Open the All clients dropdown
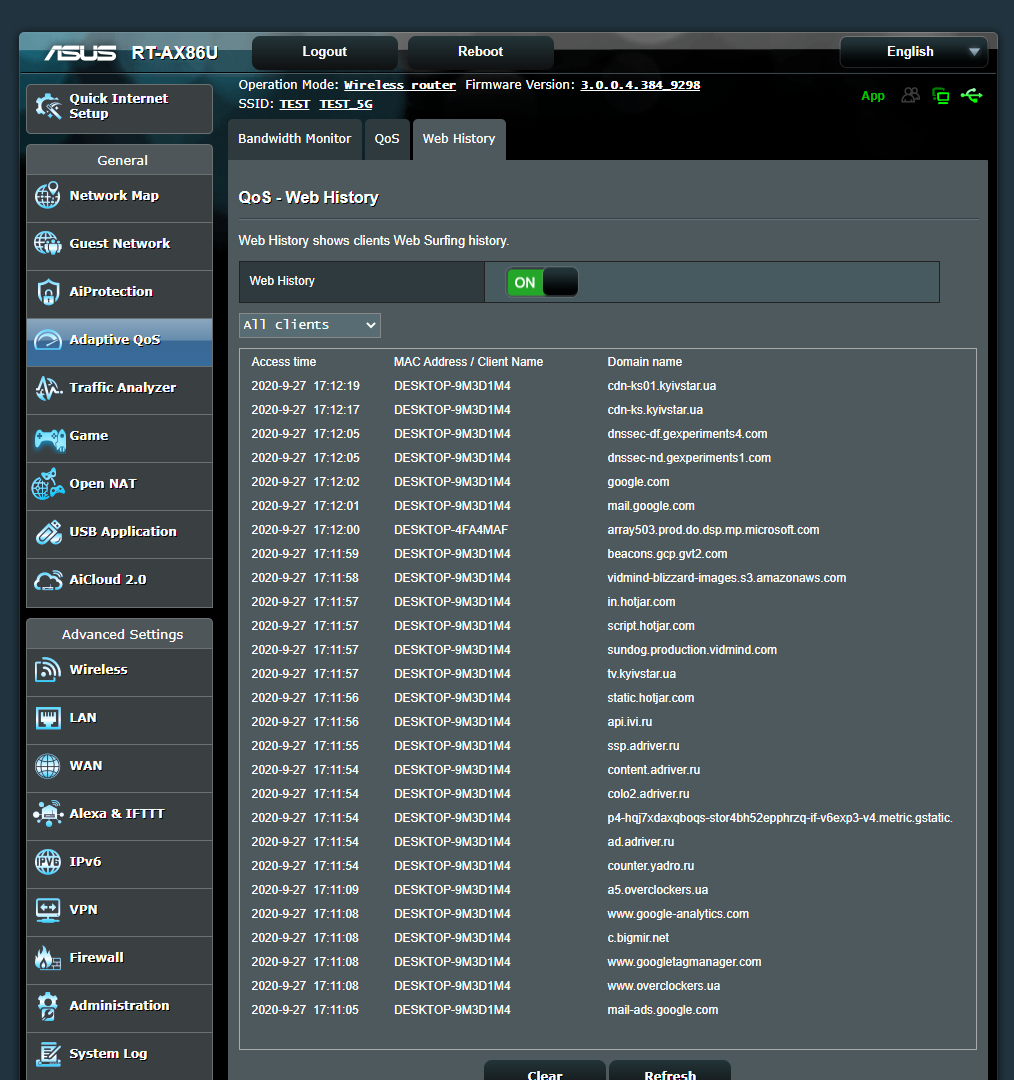The image size is (1014, 1080). coord(307,324)
